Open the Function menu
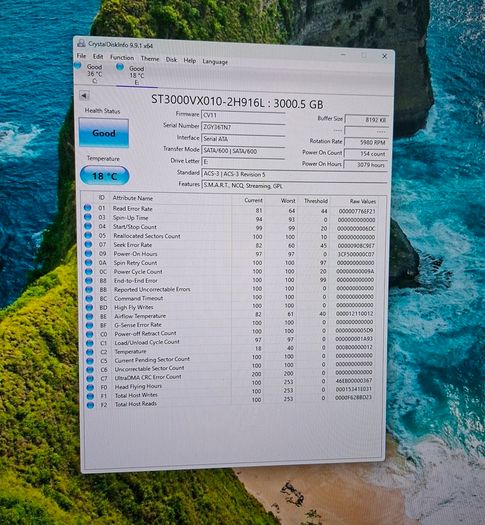Image resolution: width=485 pixels, height=525 pixels. point(122,58)
